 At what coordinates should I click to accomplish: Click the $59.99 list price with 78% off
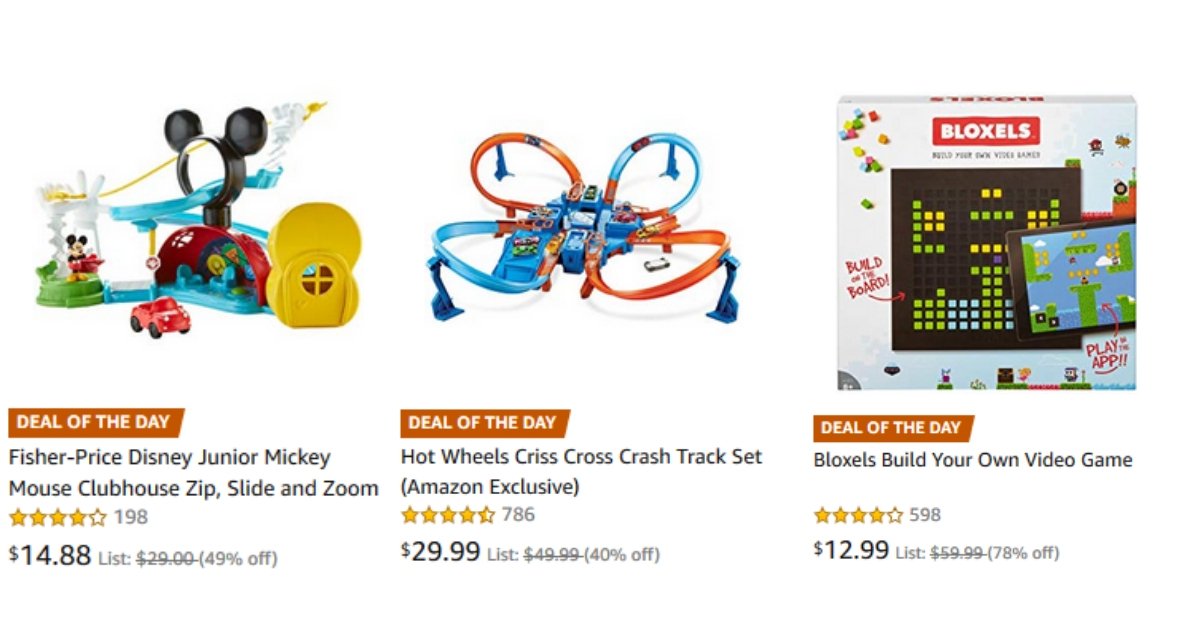click(994, 552)
